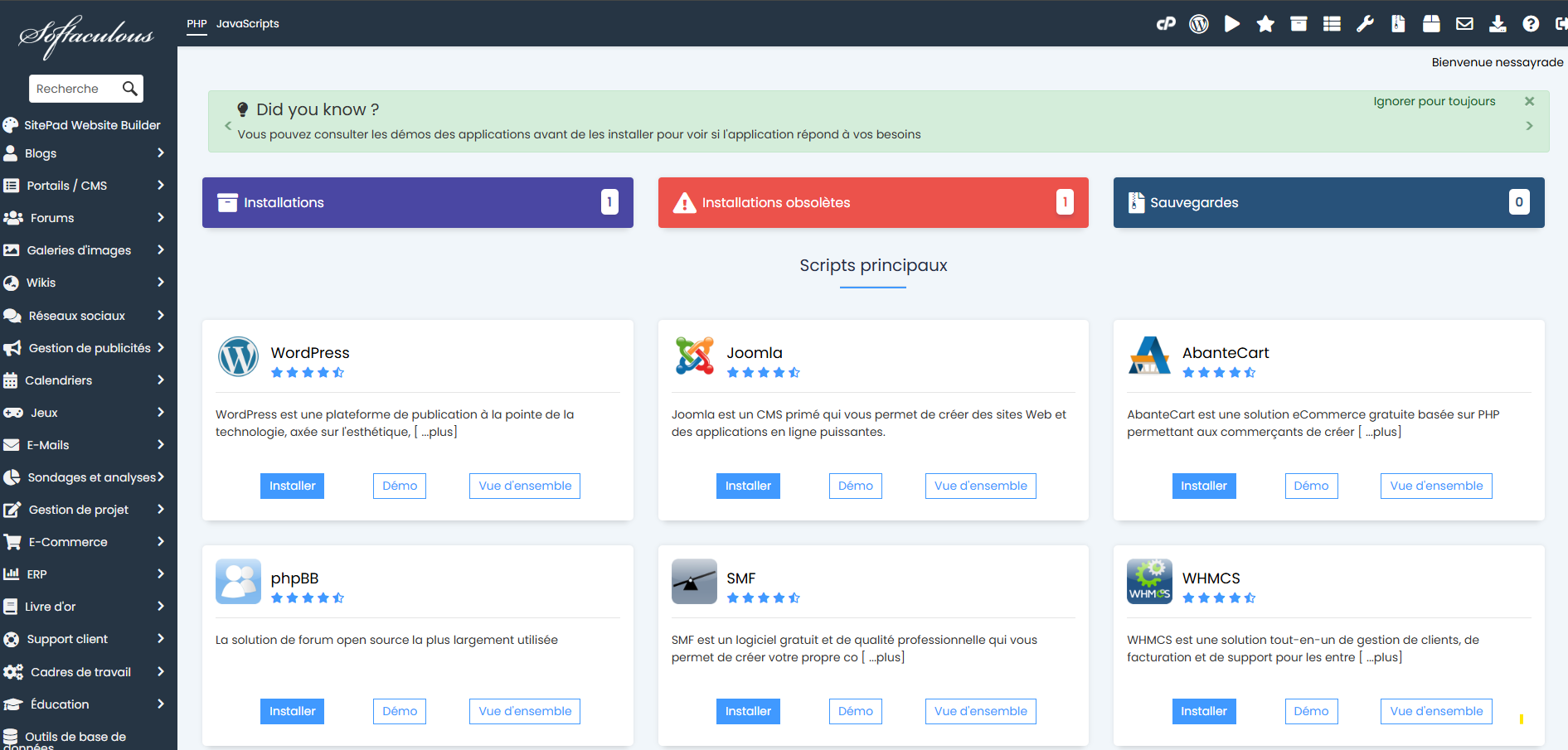Expand the Wikis category chevron
This screenshot has height=750, width=1568.
point(161,283)
